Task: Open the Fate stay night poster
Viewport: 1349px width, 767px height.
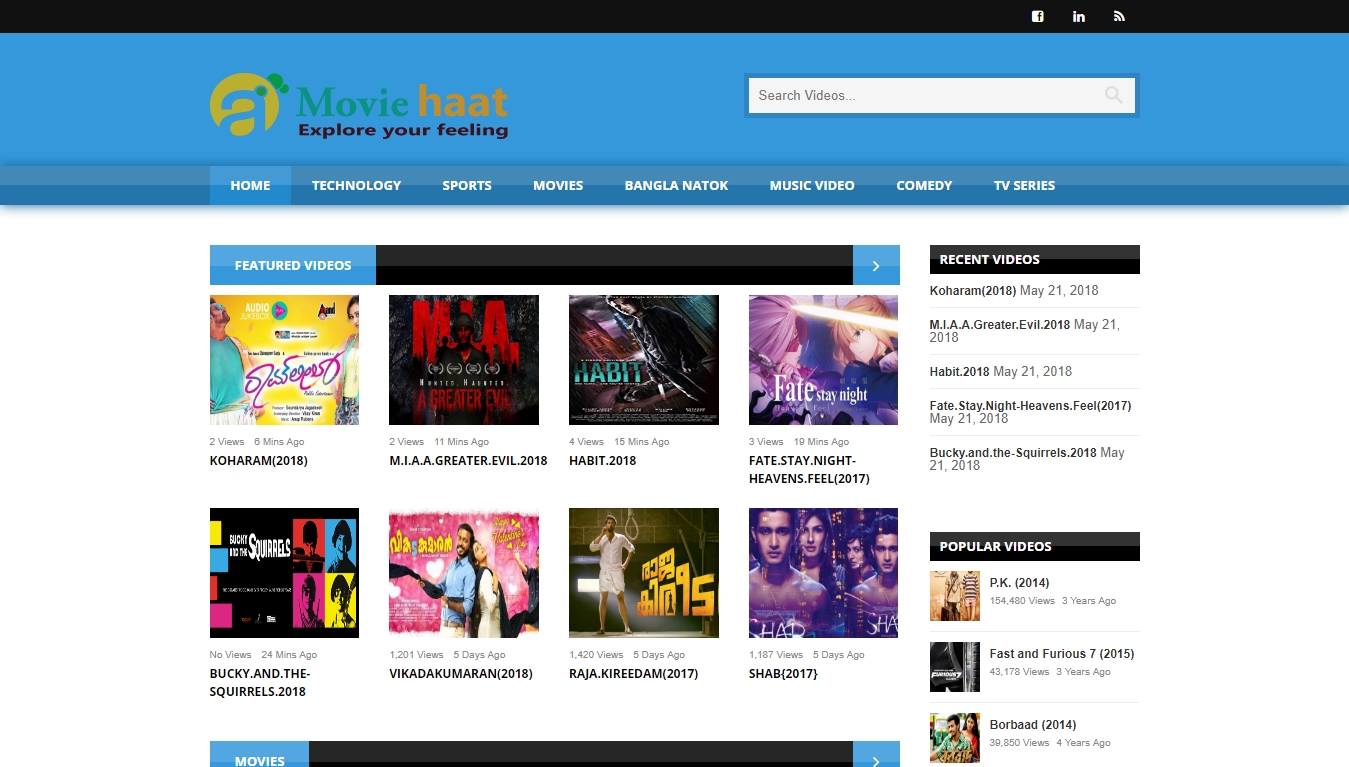Action: [823, 360]
